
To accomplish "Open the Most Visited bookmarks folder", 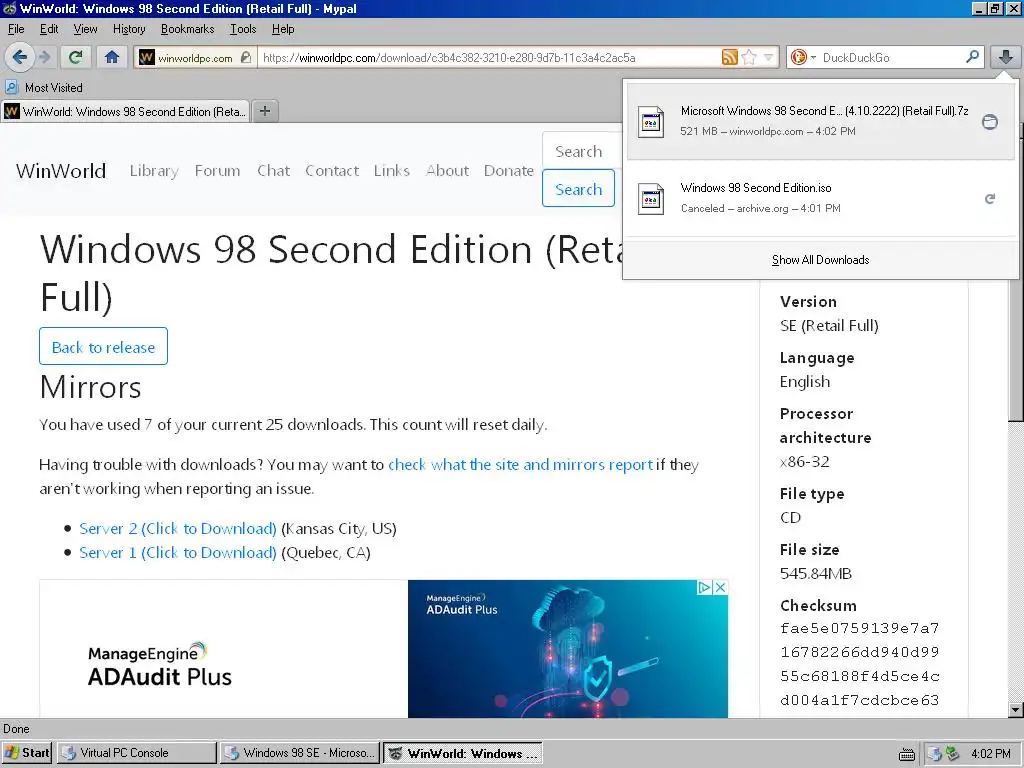I will [x=44, y=88].
